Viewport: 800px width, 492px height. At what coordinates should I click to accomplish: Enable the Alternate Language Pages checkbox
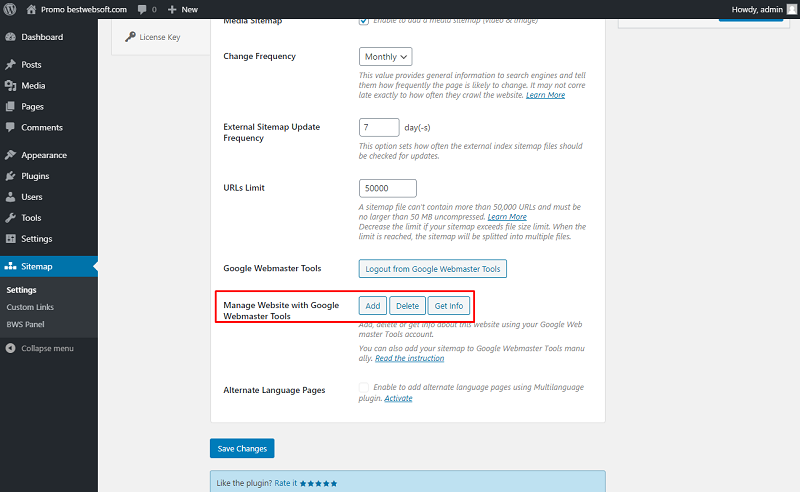tap(364, 387)
